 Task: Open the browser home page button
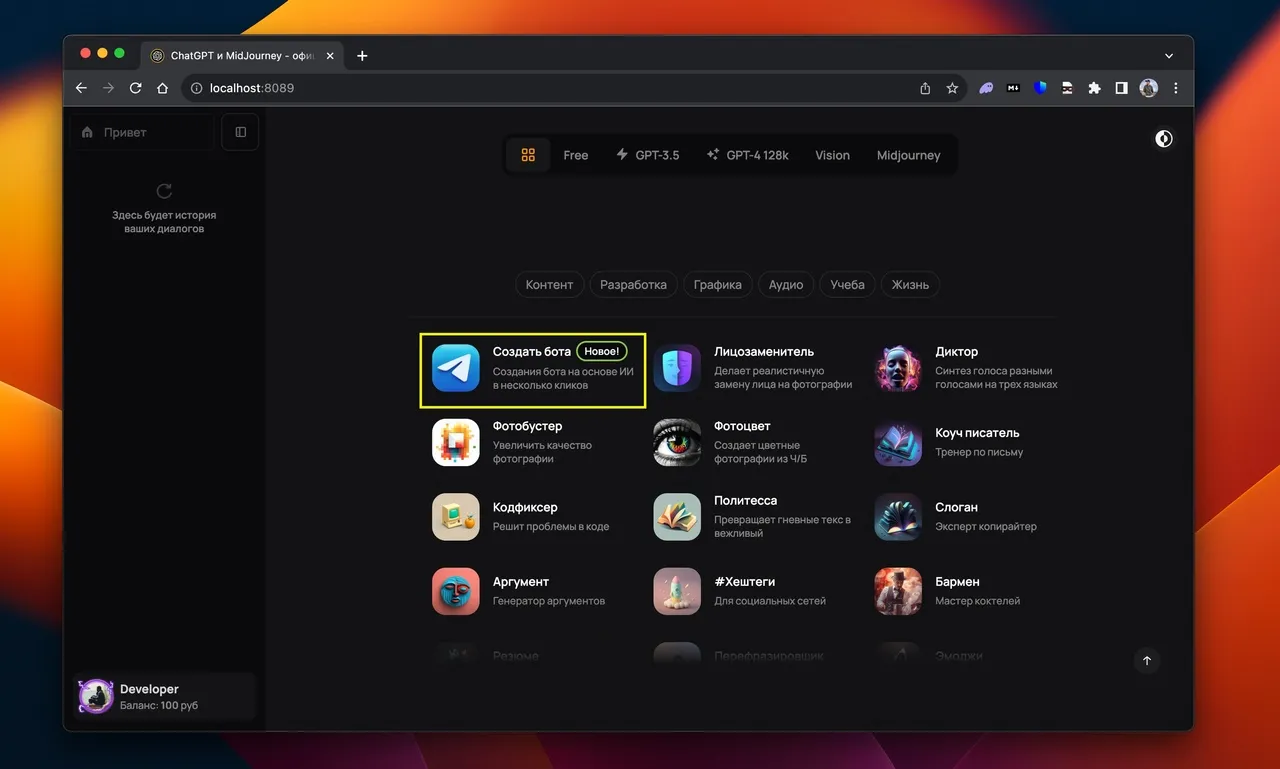163,88
